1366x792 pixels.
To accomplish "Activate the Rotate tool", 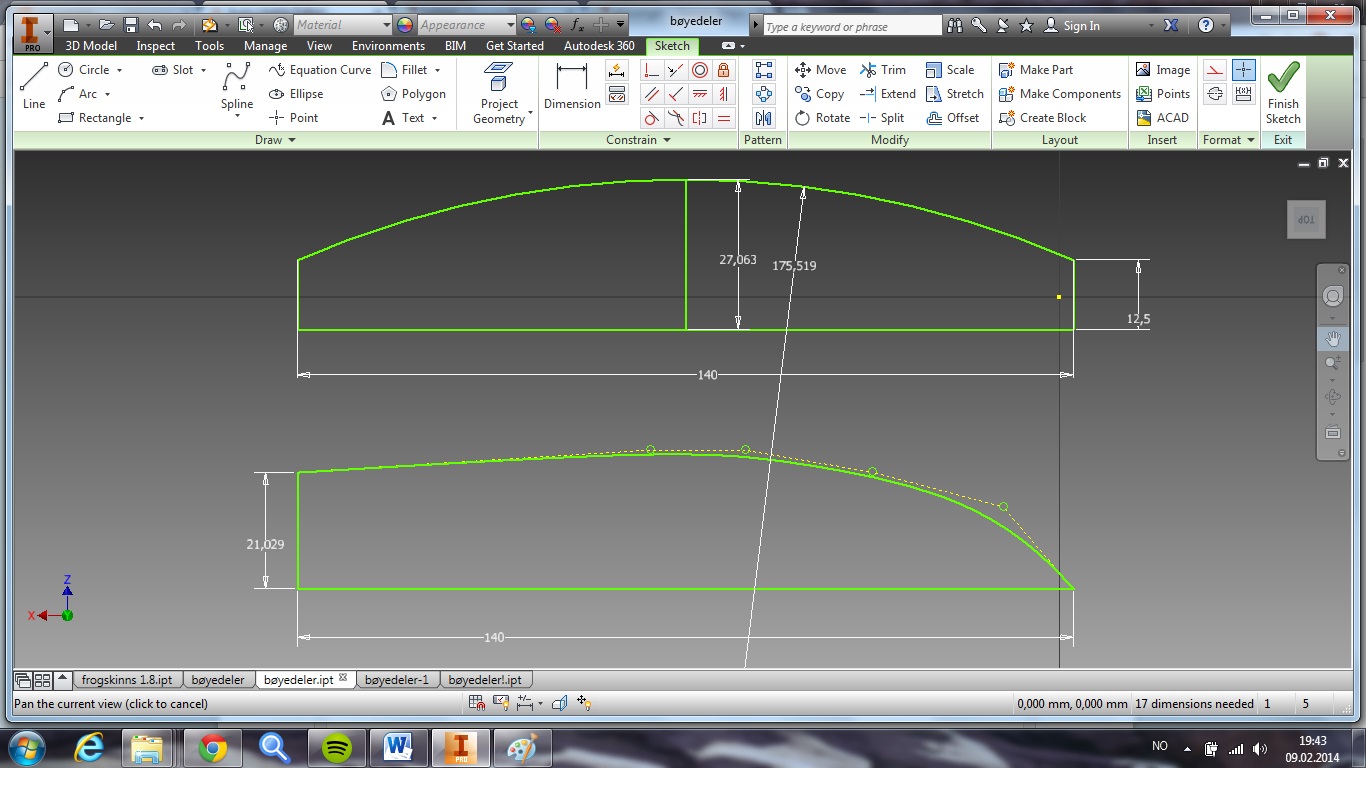I will 822,118.
